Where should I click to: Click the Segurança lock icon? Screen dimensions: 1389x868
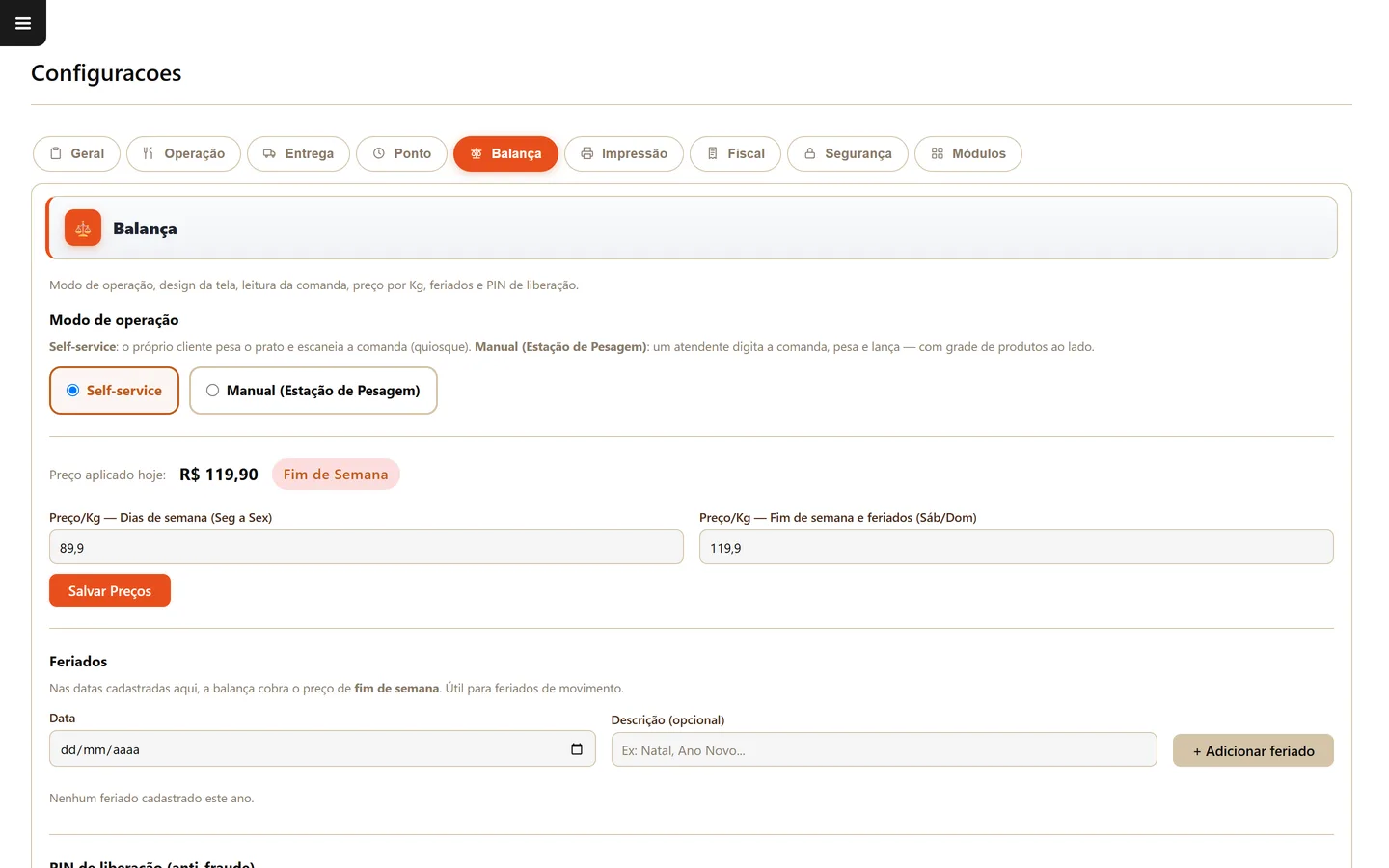click(x=810, y=153)
